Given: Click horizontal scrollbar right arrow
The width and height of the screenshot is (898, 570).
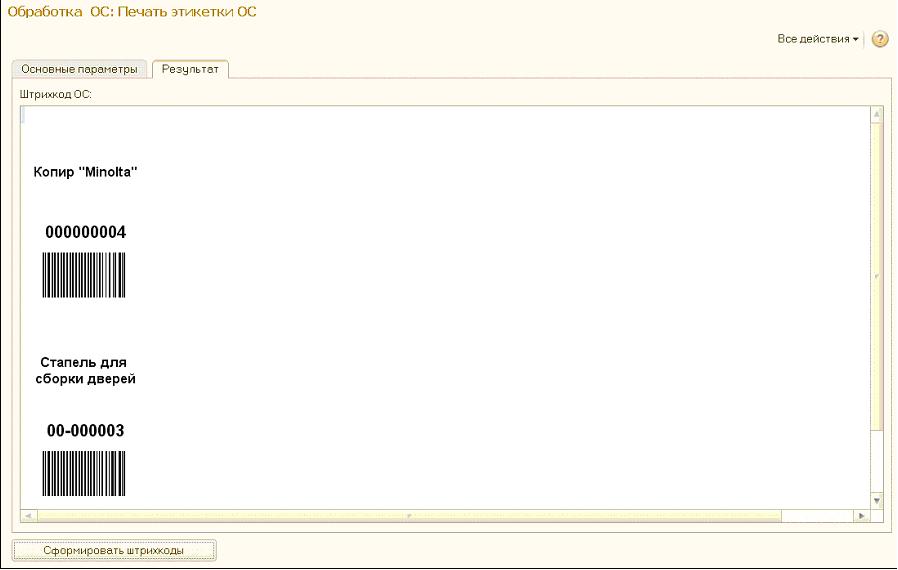Looking at the screenshot, I should [x=861, y=516].
